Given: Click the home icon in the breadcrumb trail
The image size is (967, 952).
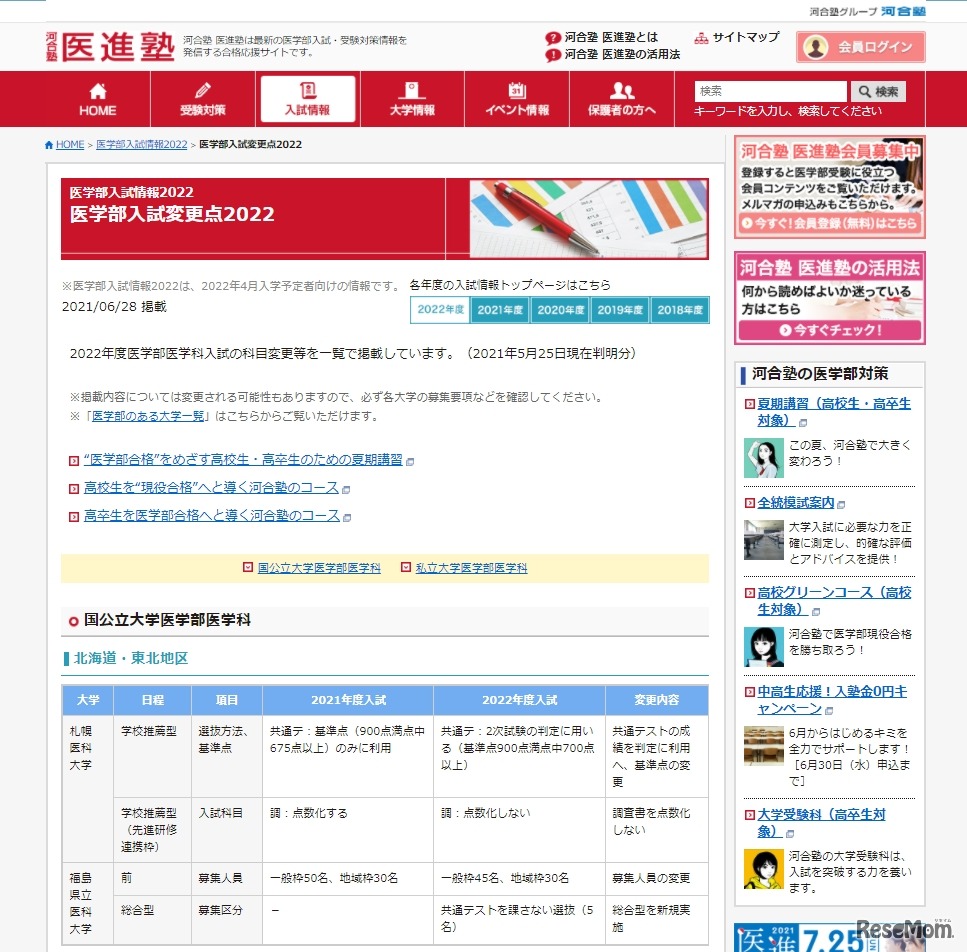Looking at the screenshot, I should pyautogui.click(x=48, y=143).
